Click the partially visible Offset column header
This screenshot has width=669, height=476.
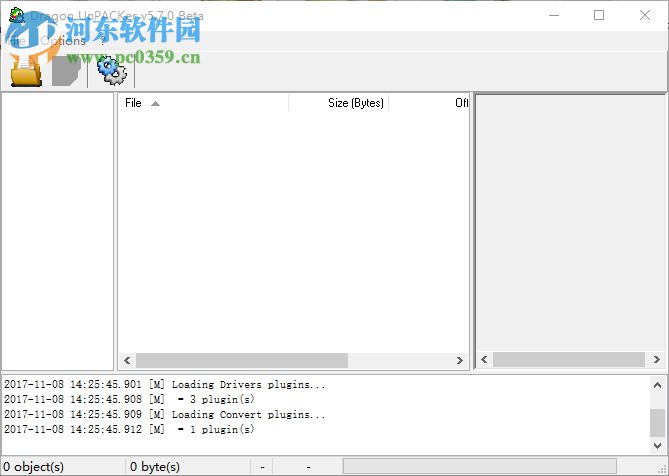pyautogui.click(x=429, y=103)
